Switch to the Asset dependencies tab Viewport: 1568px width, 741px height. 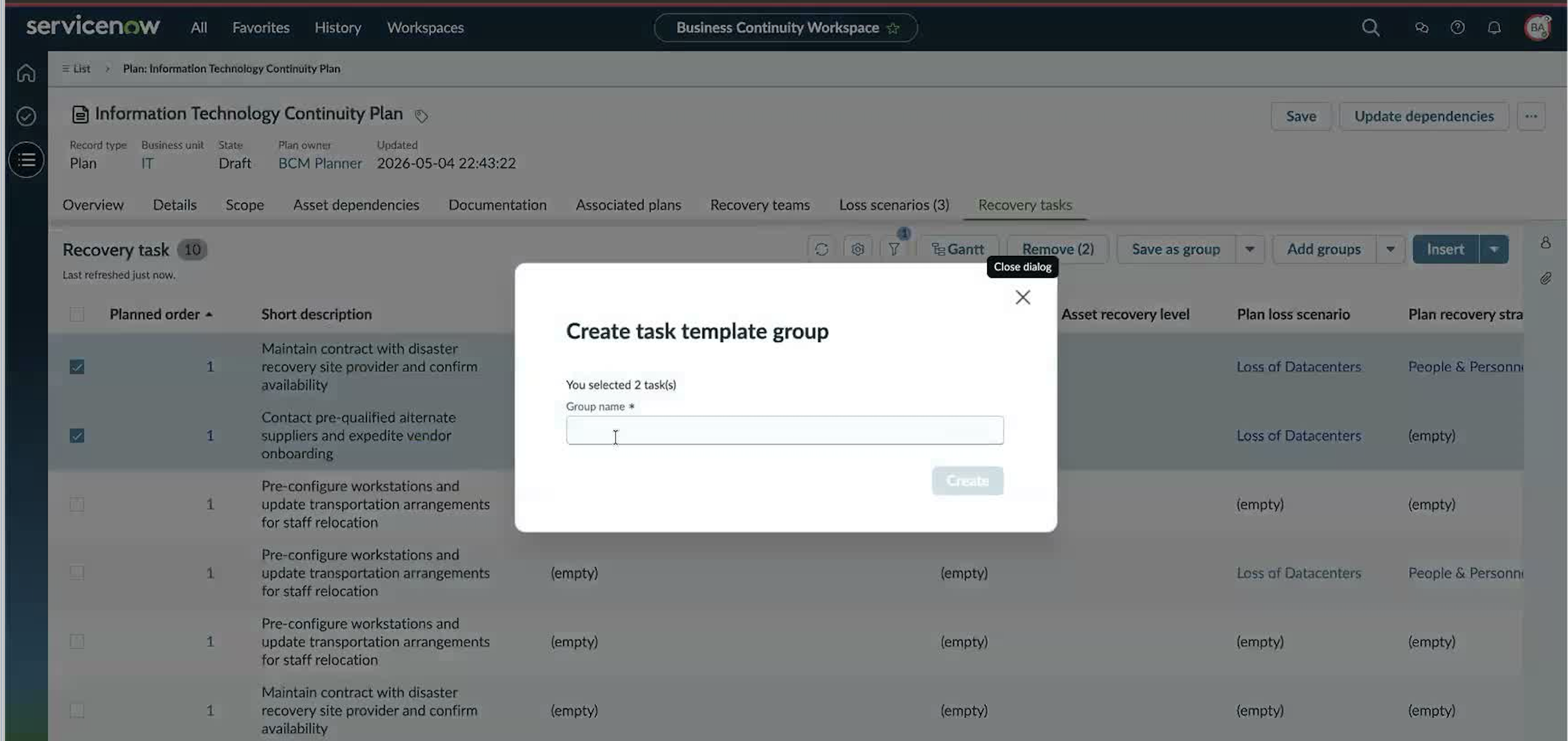[x=356, y=205]
